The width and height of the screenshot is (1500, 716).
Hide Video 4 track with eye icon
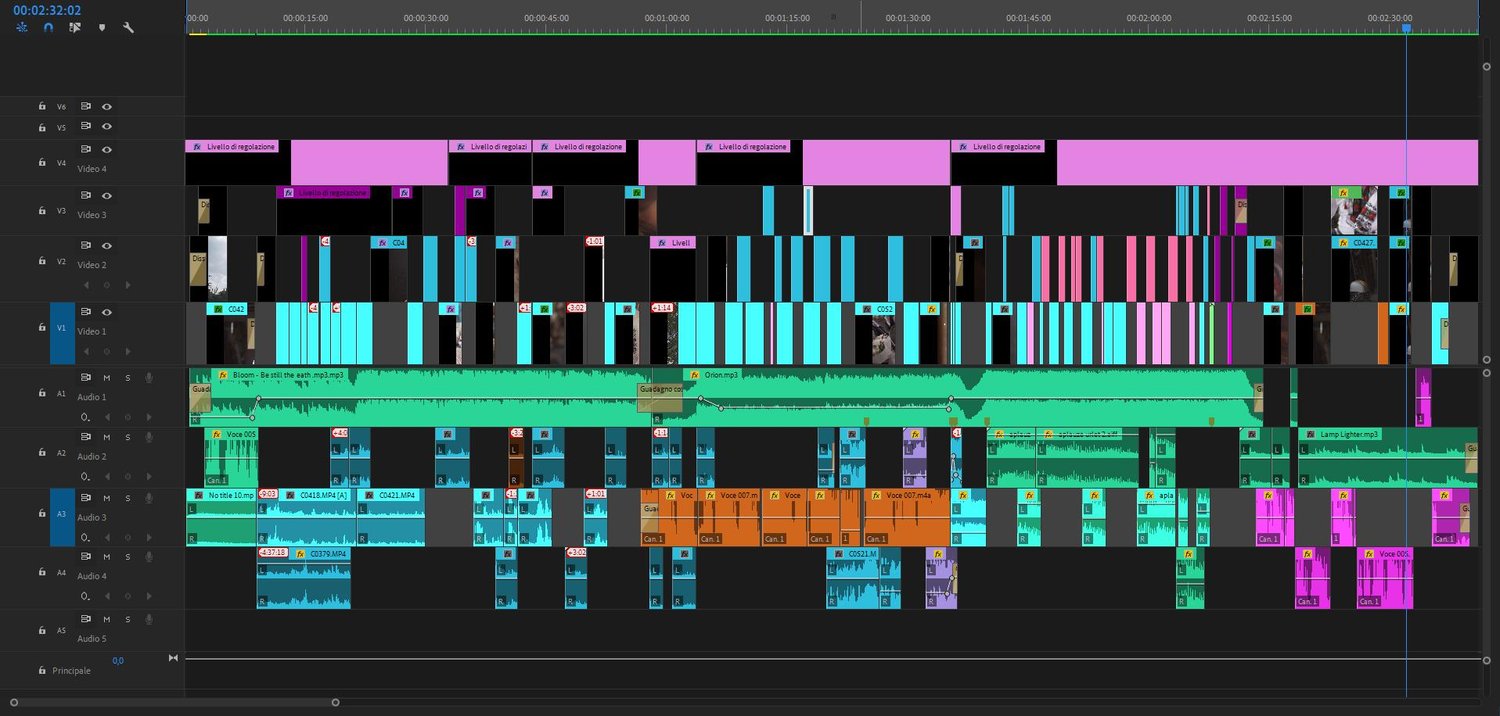pos(106,150)
